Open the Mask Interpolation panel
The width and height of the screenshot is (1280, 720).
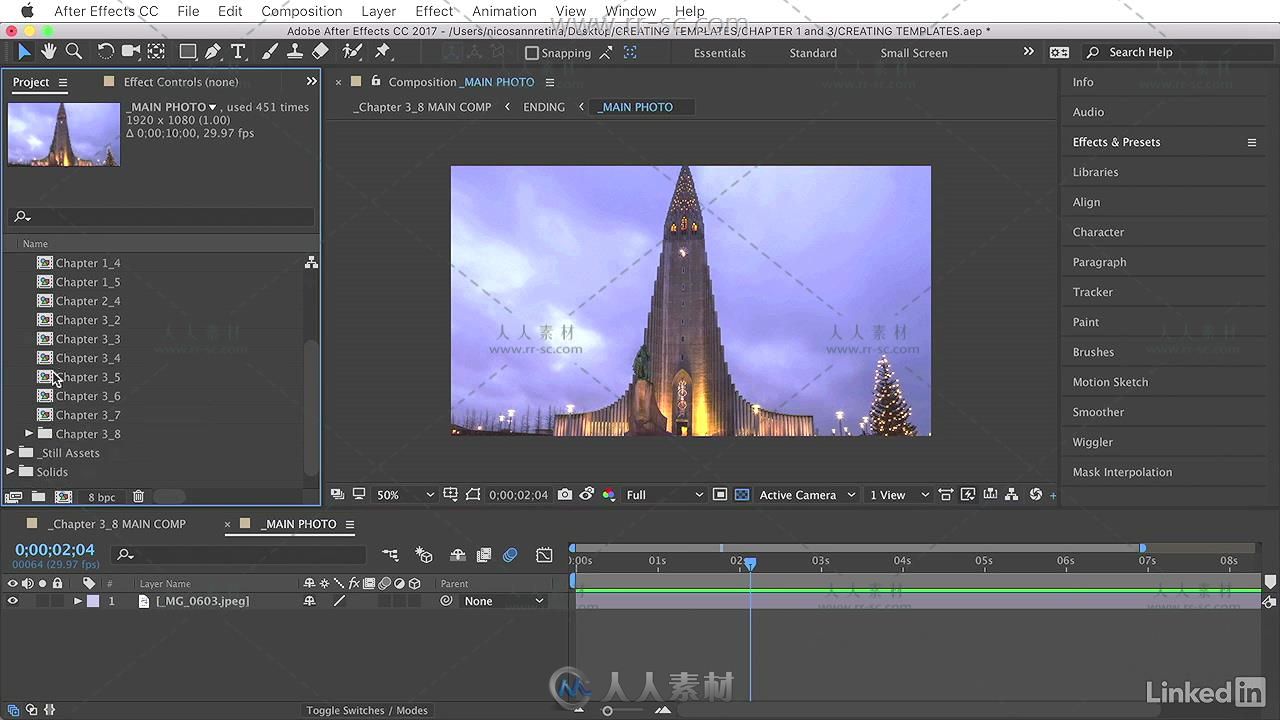pyautogui.click(x=1122, y=472)
